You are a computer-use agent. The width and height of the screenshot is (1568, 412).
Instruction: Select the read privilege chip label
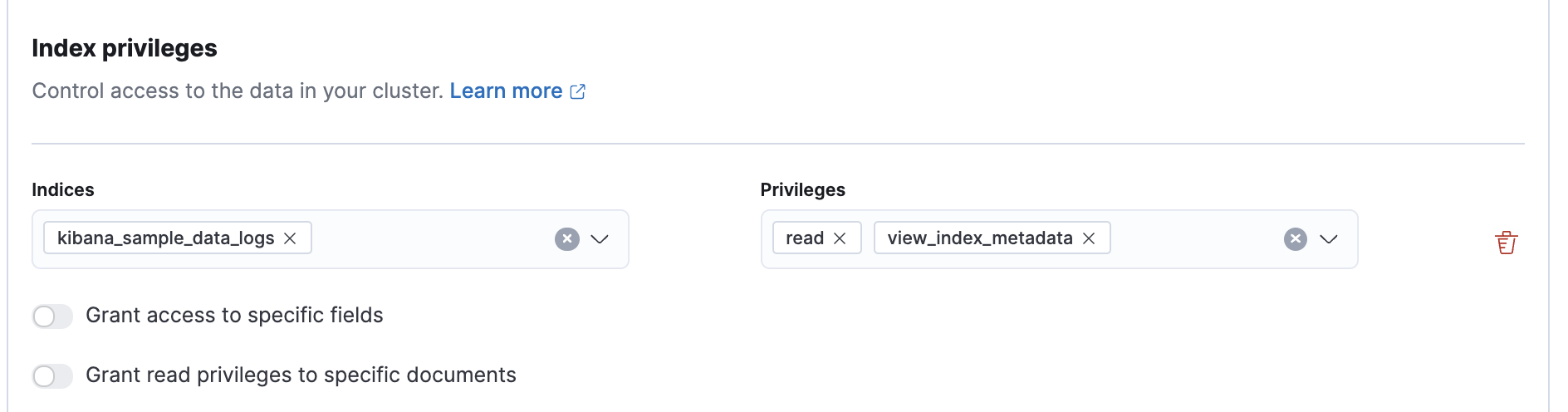805,238
